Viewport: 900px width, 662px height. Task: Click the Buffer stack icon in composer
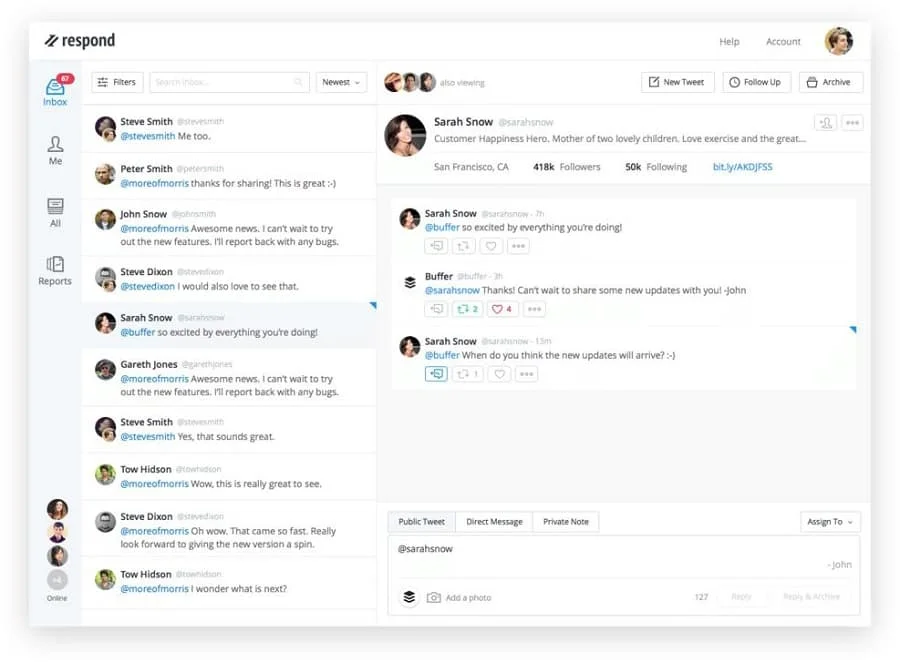409,597
